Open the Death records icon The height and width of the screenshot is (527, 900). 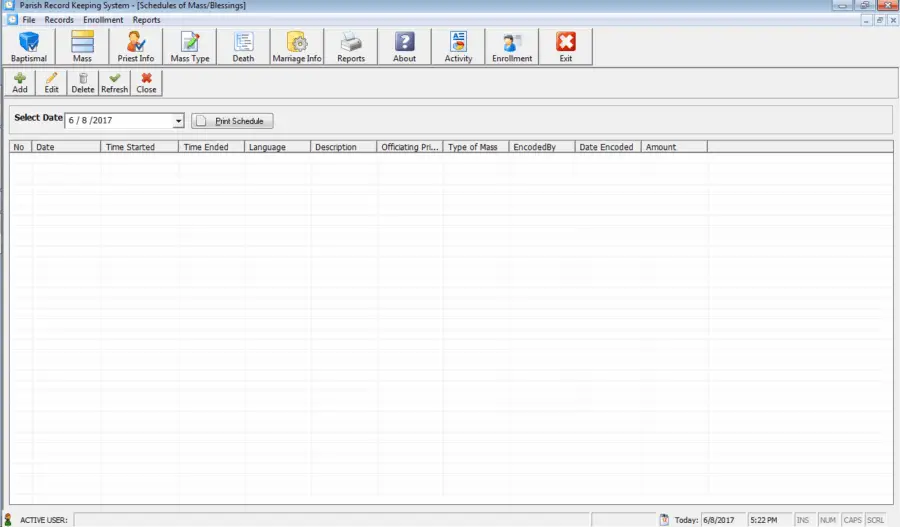243,46
